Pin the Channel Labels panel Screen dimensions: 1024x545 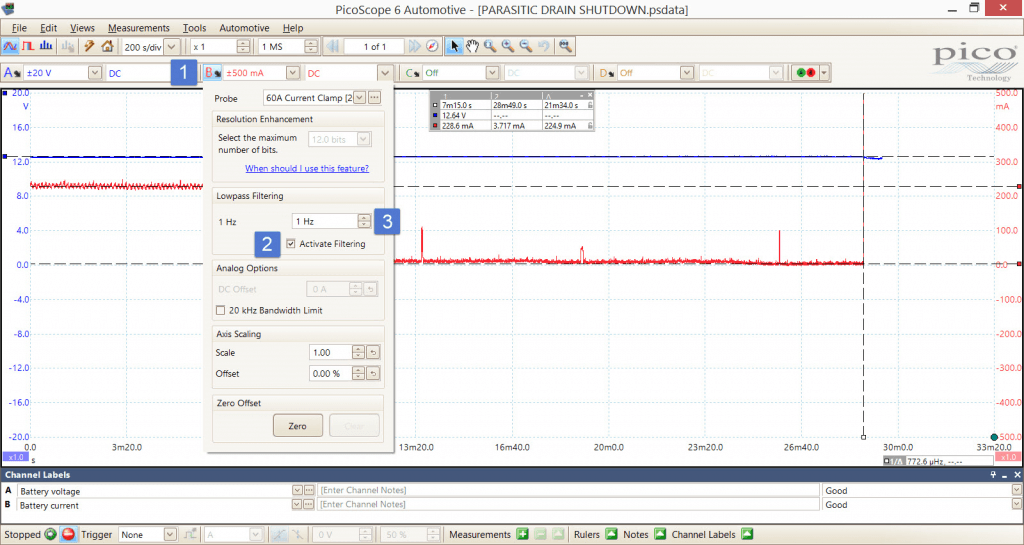(994, 475)
